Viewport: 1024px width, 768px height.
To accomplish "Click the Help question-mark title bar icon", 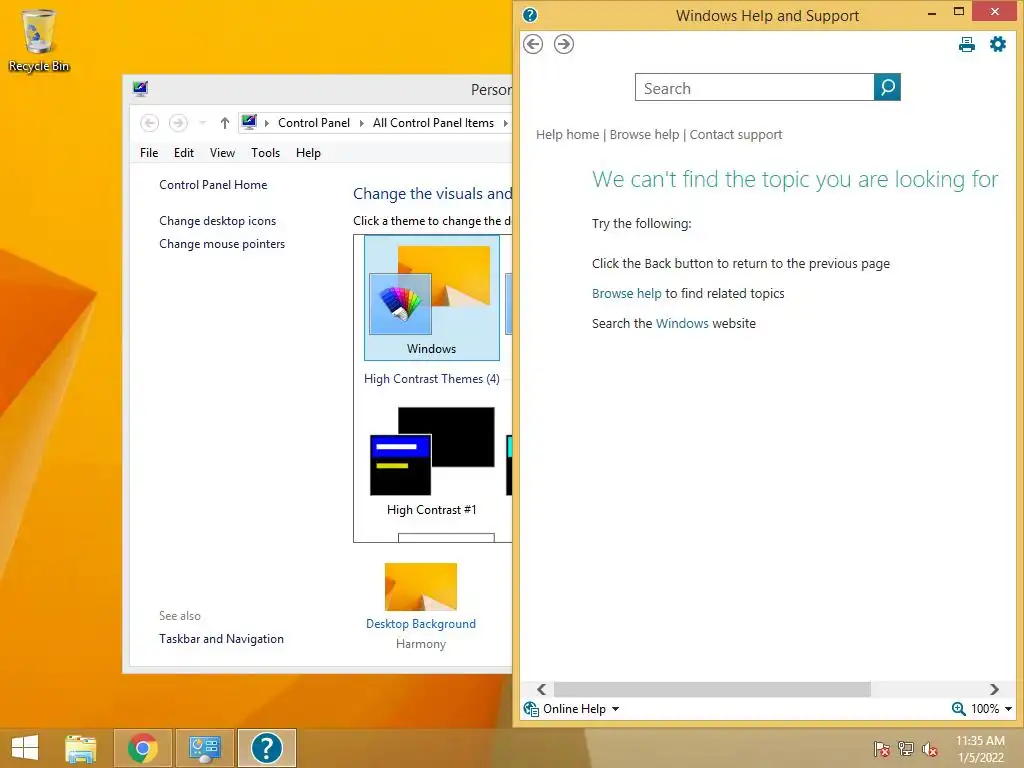I will coord(530,15).
